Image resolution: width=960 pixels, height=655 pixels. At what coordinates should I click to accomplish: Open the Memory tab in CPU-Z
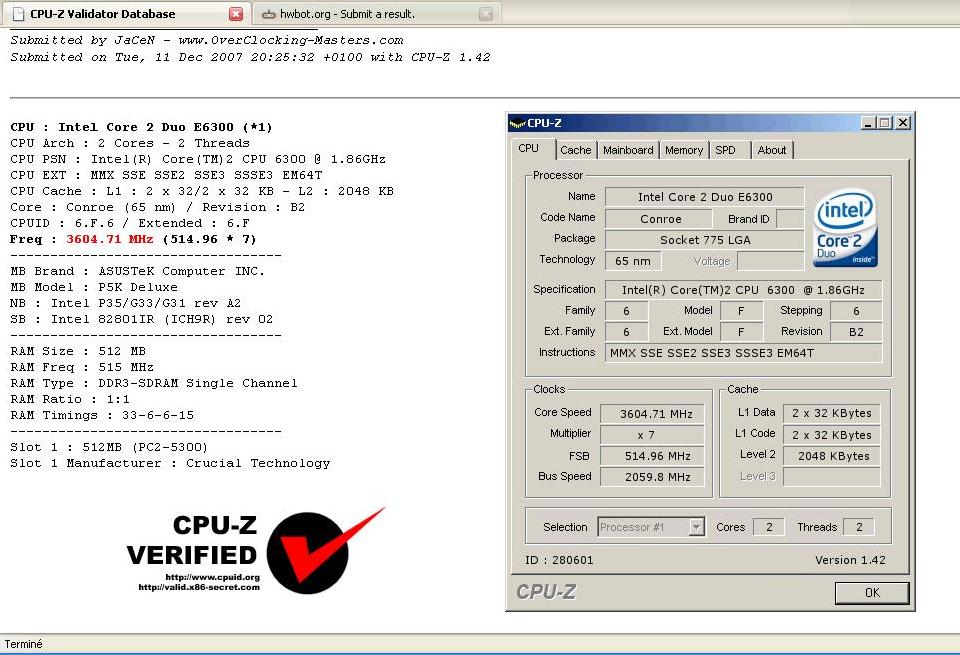684,150
